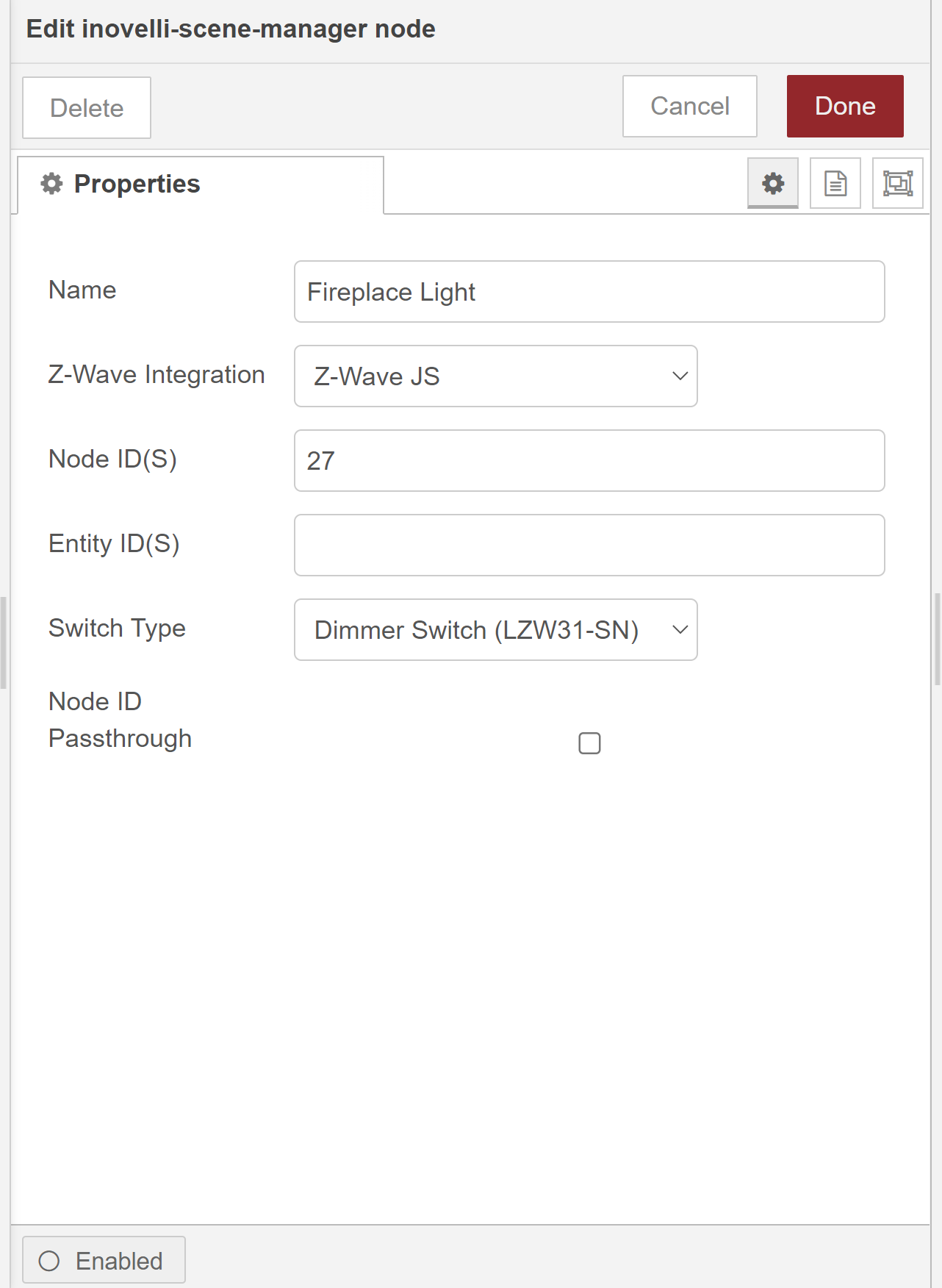
Task: Click the gear icon beside Properties label
Action: (x=51, y=184)
